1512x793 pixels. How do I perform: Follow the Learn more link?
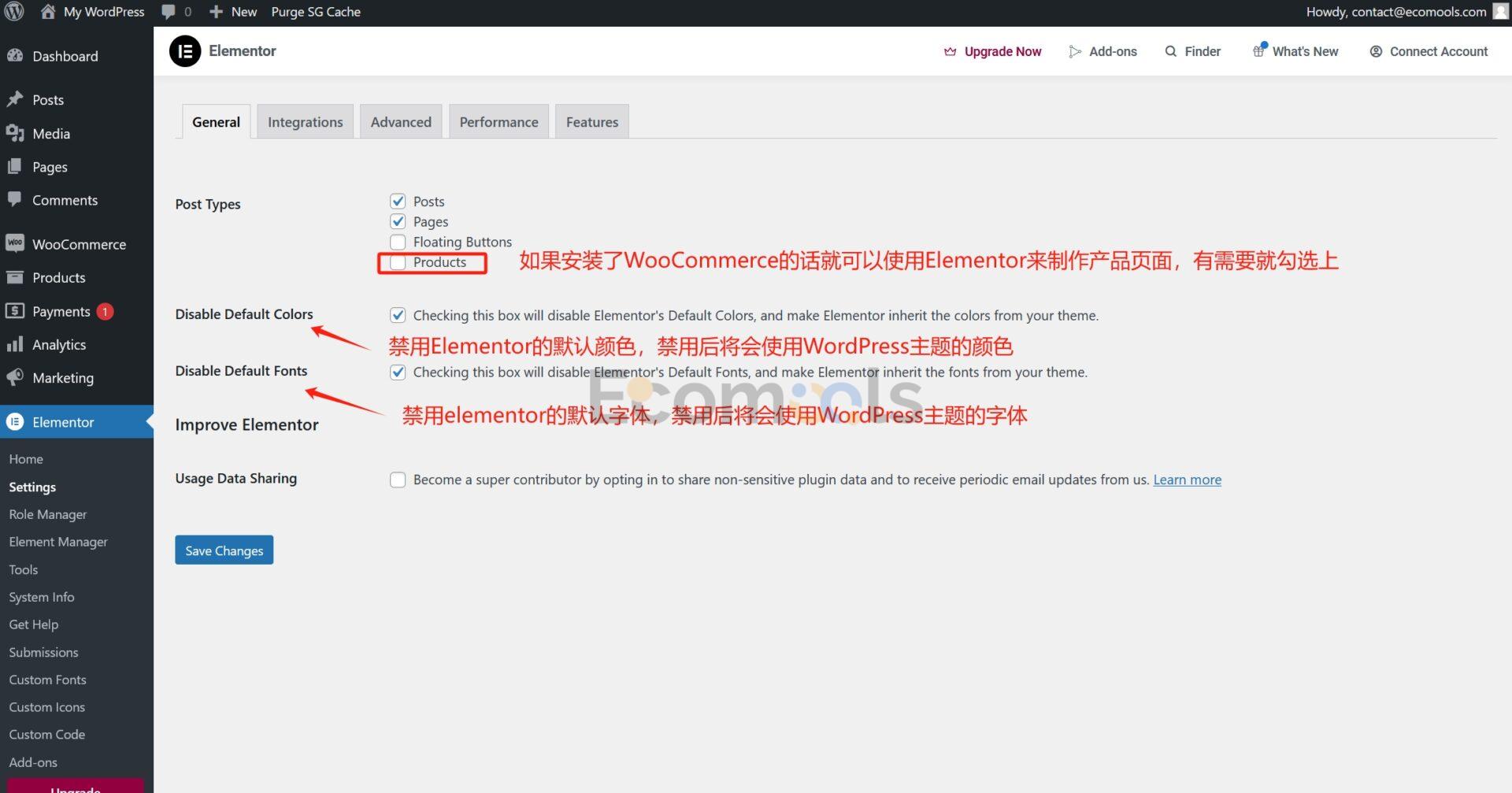1187,480
